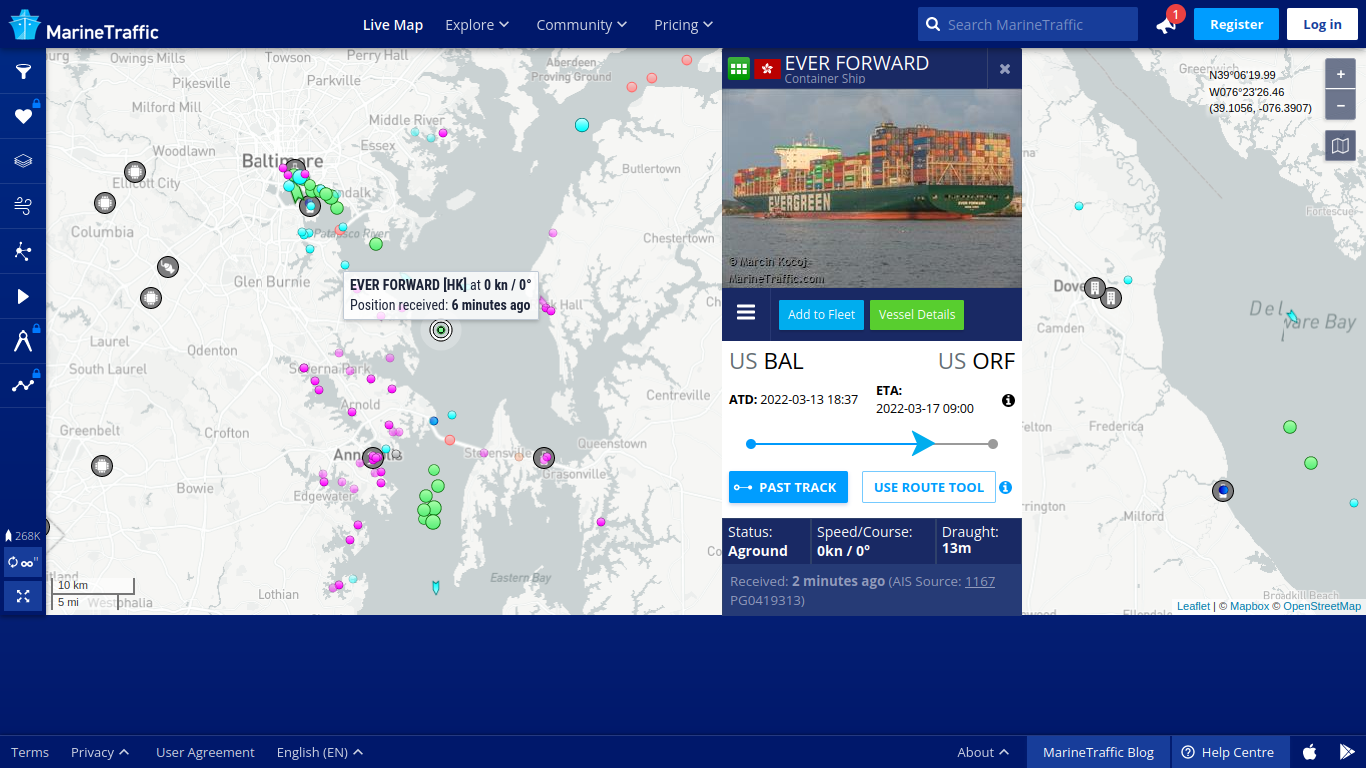1366x768 pixels.
Task: Open the Google Play store icon
Action: tap(1347, 752)
